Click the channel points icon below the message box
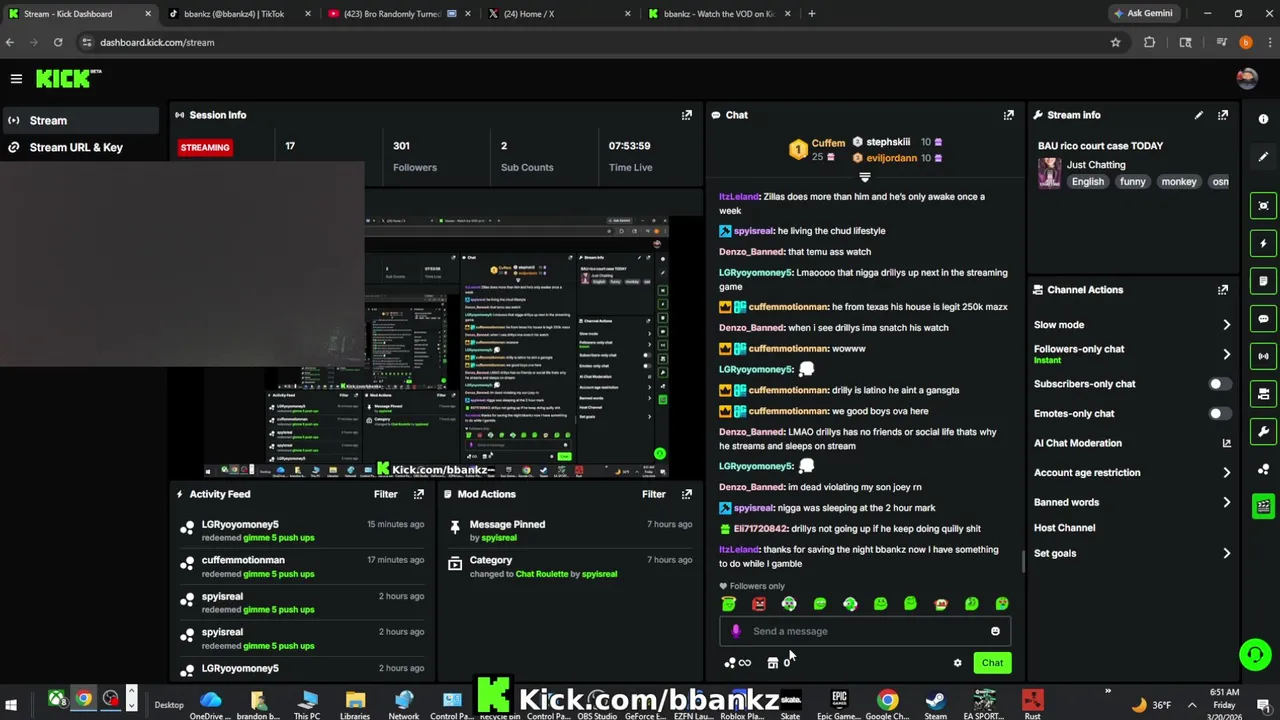 point(730,663)
